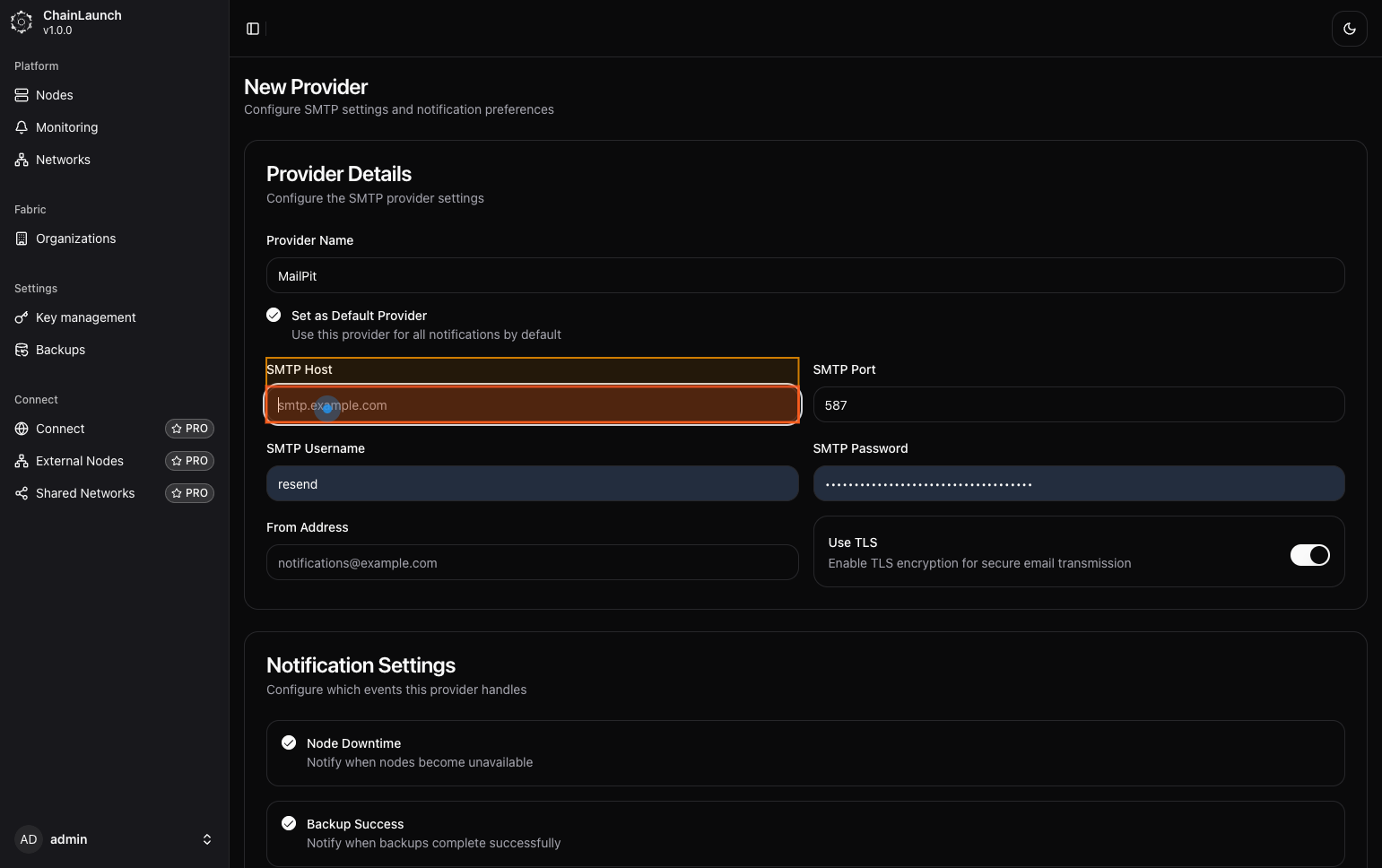1382x868 pixels.
Task: Uncheck Set as Default Provider checkbox
Action: (x=274, y=315)
